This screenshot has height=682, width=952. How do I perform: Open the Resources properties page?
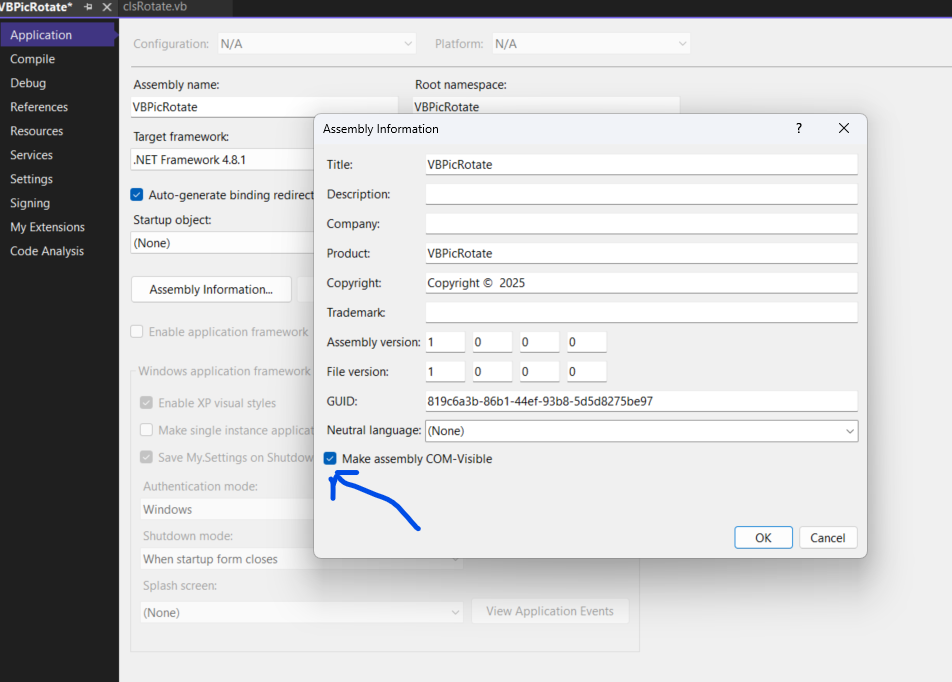pyautogui.click(x=36, y=131)
